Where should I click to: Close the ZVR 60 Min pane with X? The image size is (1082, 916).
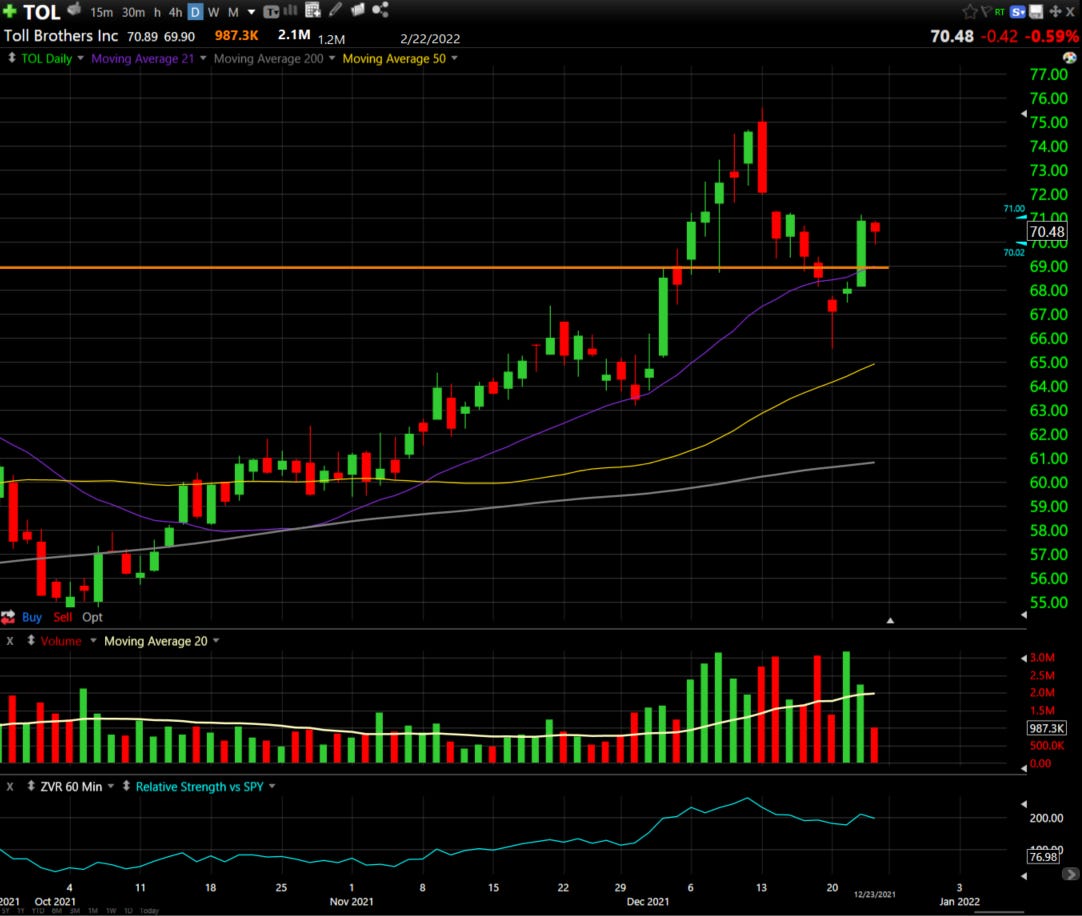(x=10, y=786)
